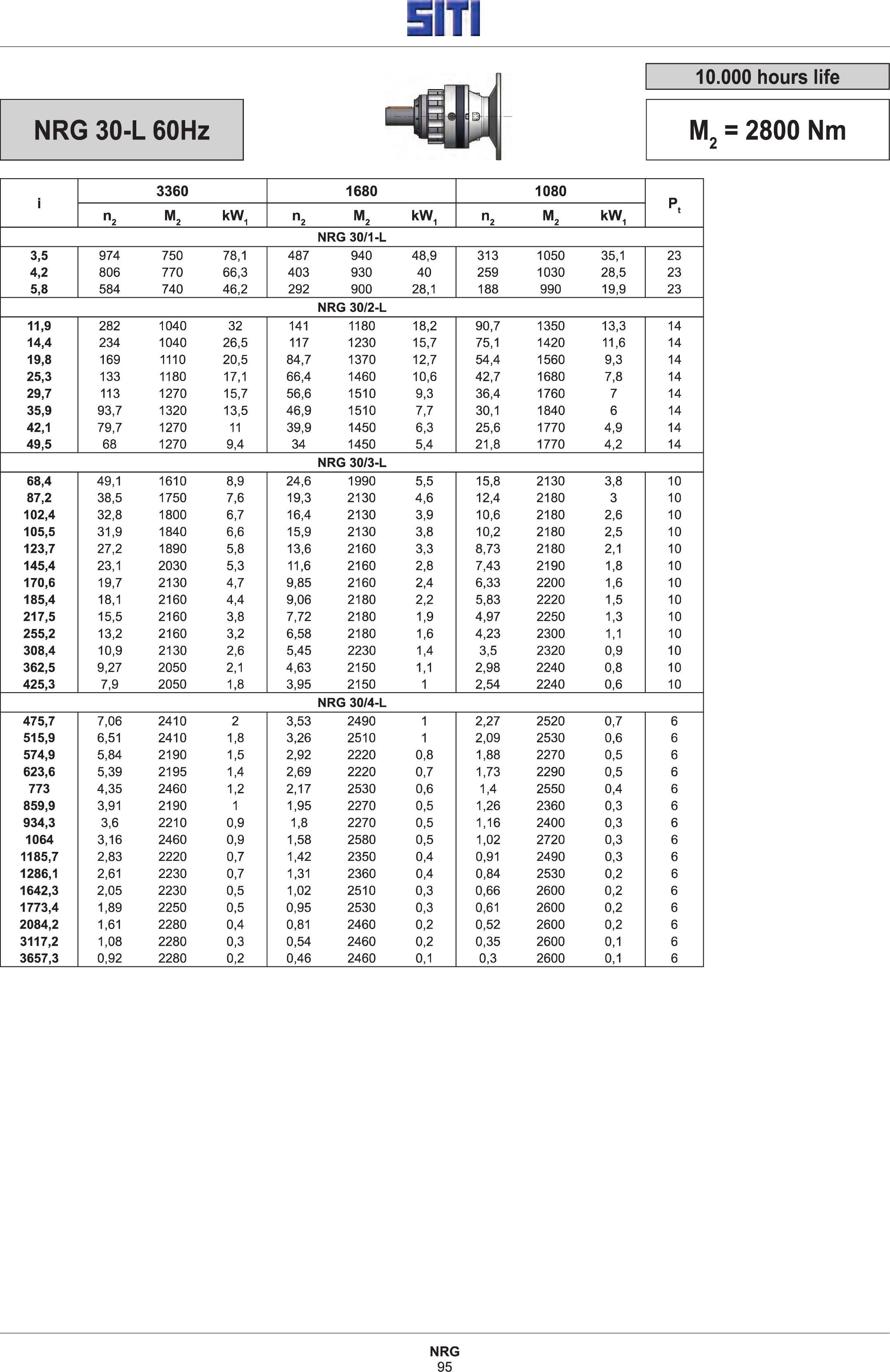
Task: Click the torque value '1990'
Action: (361, 482)
